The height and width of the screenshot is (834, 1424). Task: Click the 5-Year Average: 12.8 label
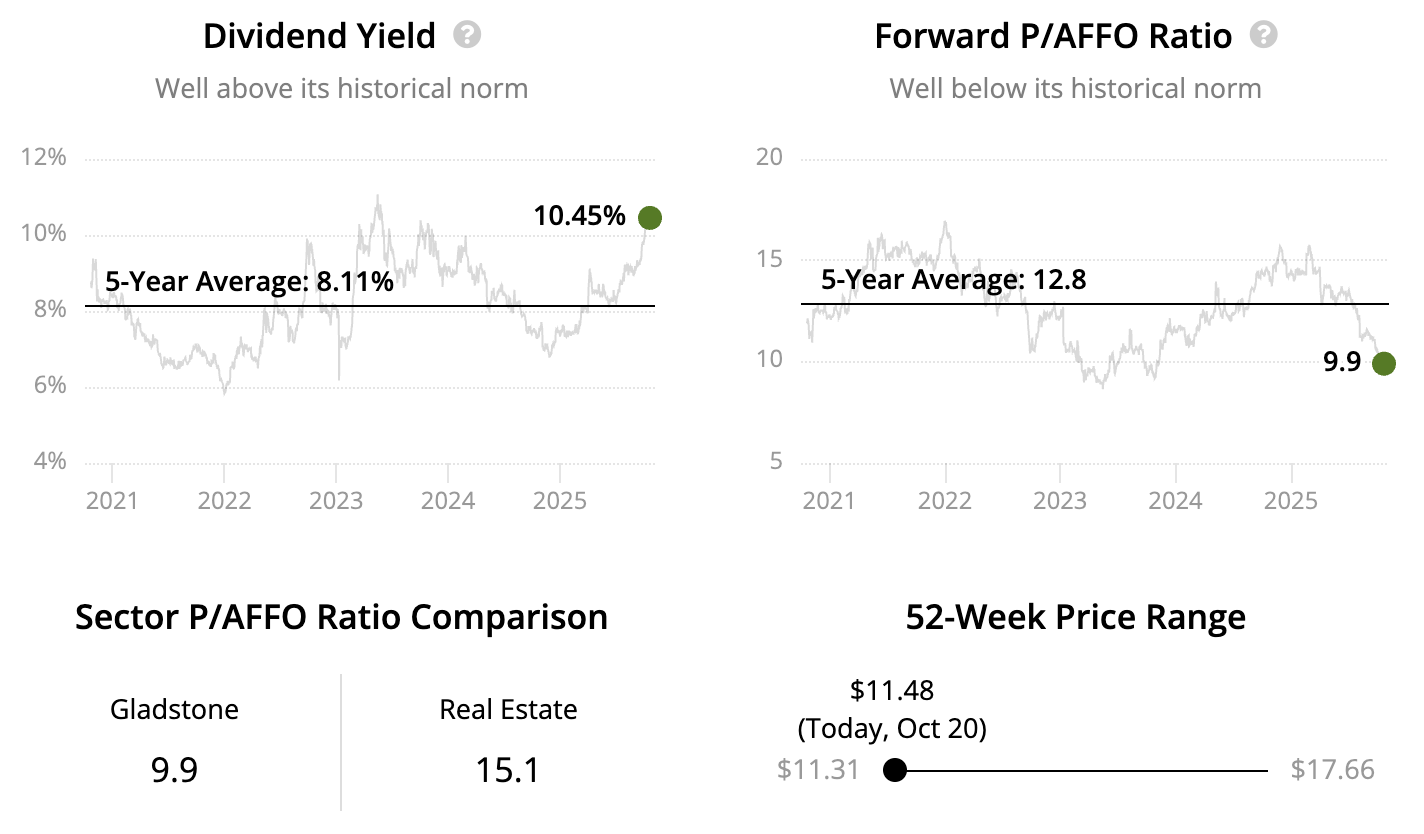[953, 279]
